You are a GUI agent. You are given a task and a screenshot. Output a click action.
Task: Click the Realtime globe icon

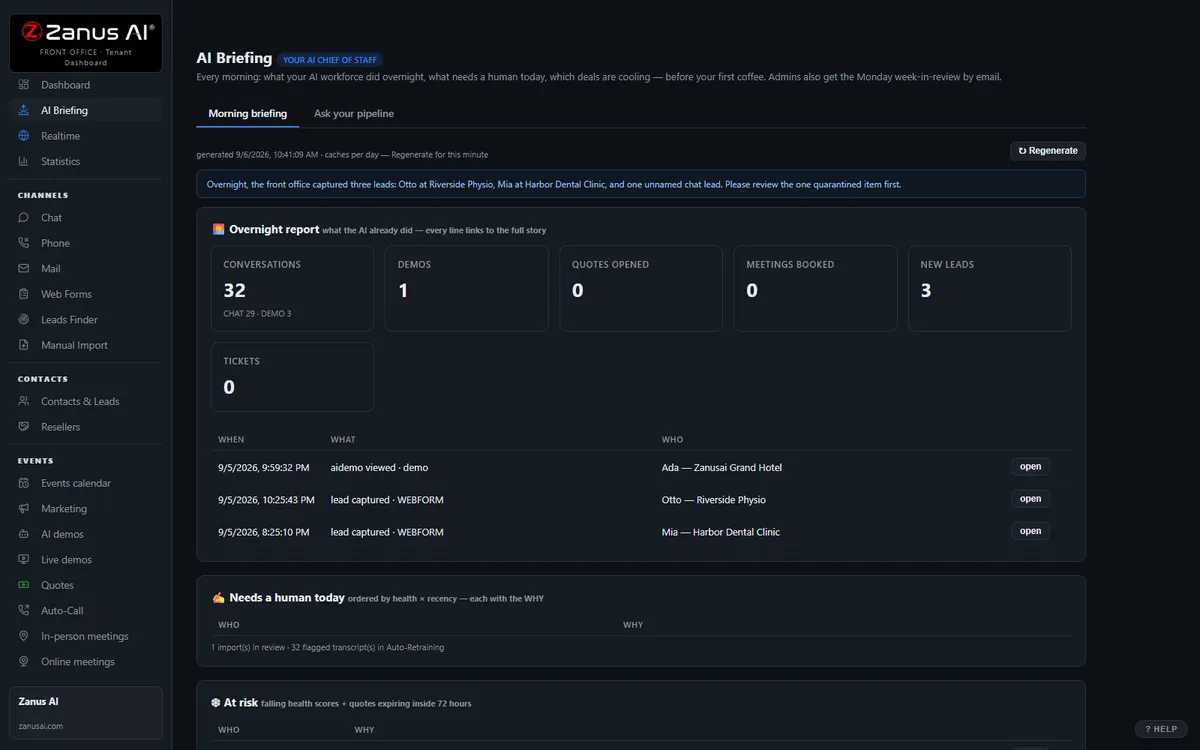pyautogui.click(x=24, y=136)
